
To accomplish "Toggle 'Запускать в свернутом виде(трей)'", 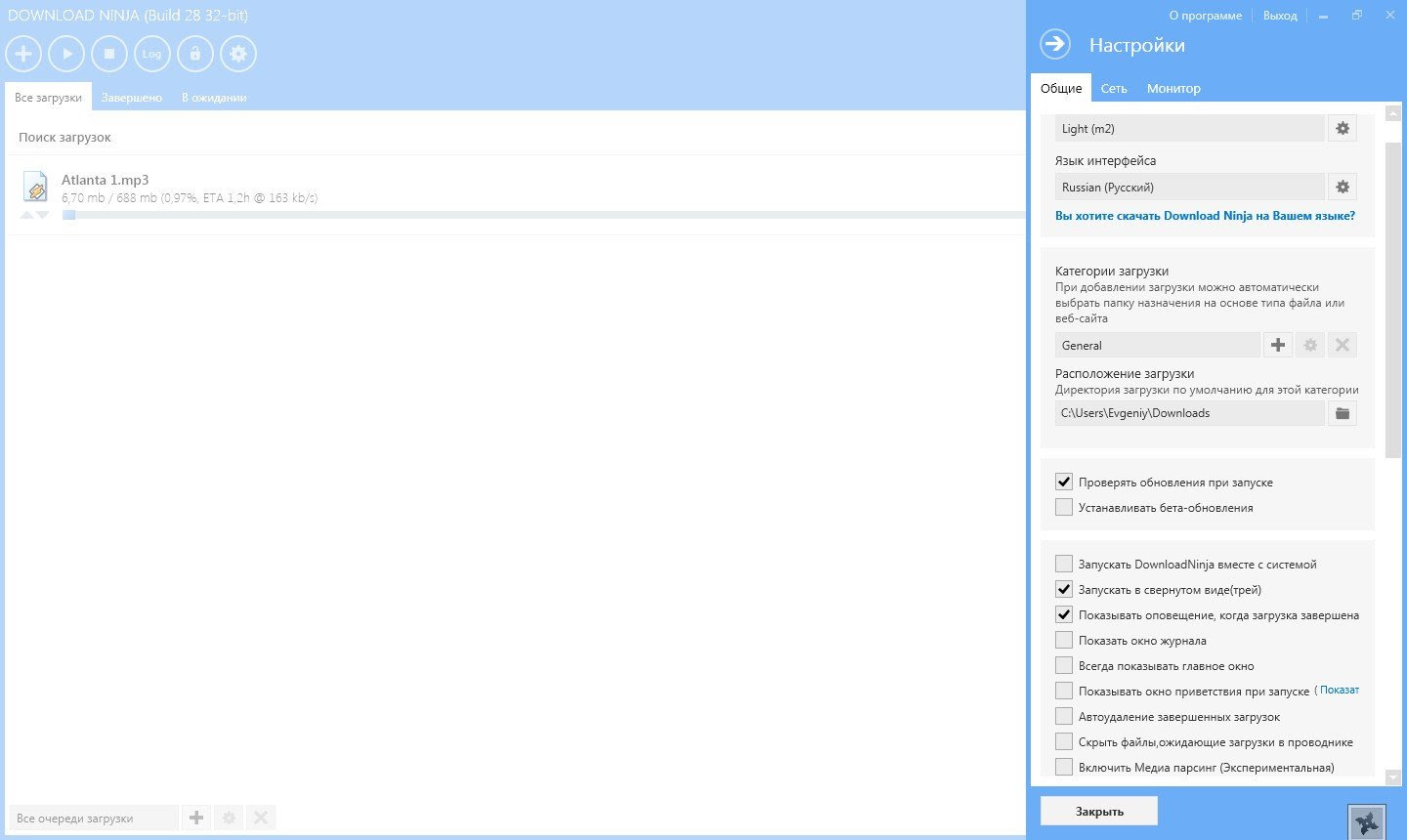I will pyautogui.click(x=1064, y=589).
